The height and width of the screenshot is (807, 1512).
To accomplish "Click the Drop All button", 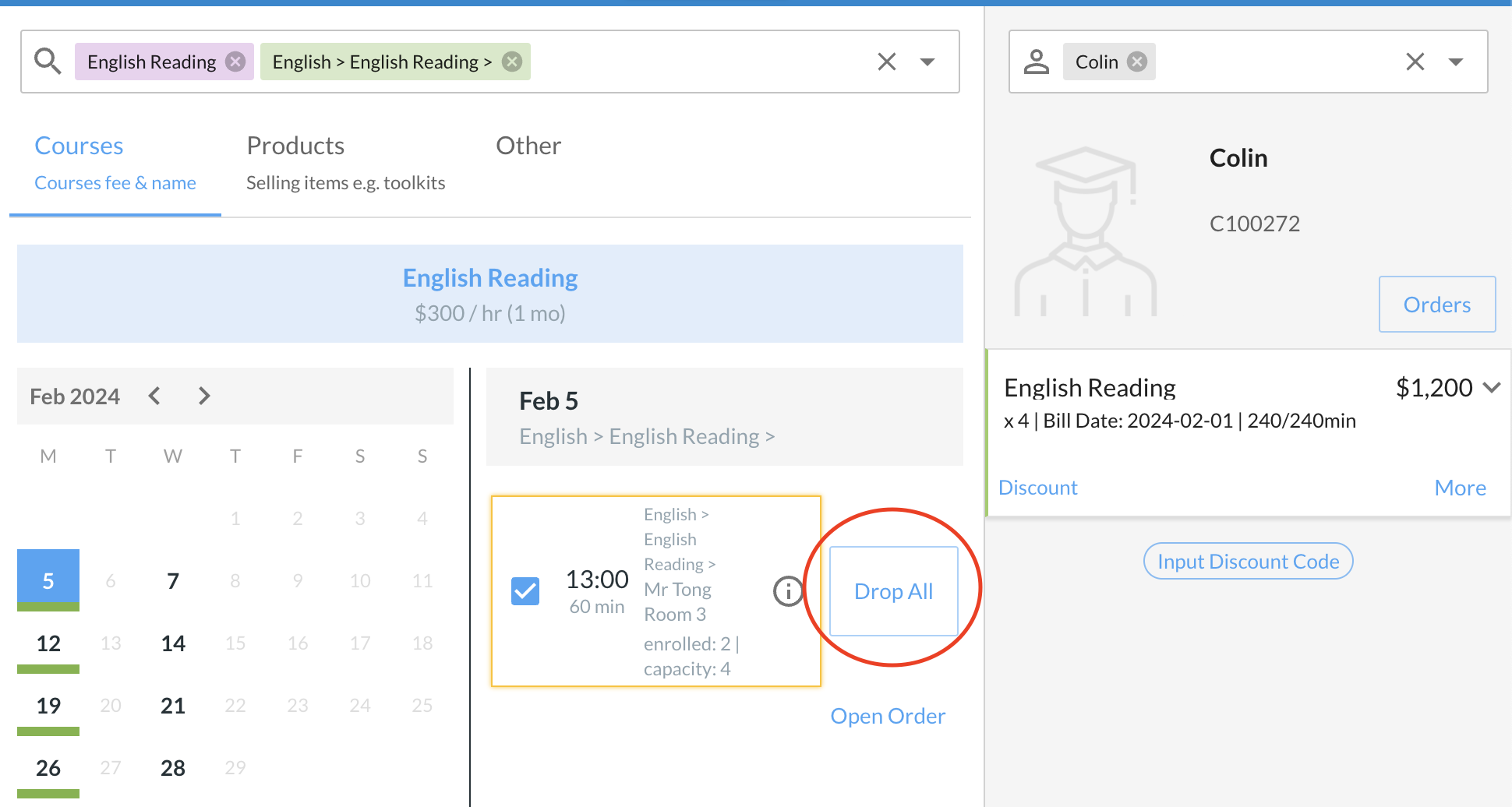I will (x=893, y=591).
